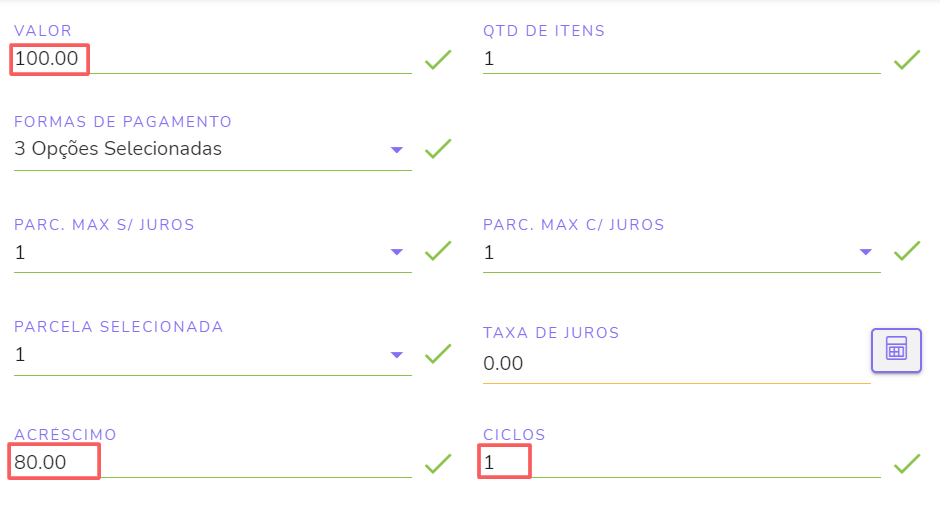Click the checkmark beside Parcela Selecionada
Screen dimensions: 940x510
(x=438, y=354)
